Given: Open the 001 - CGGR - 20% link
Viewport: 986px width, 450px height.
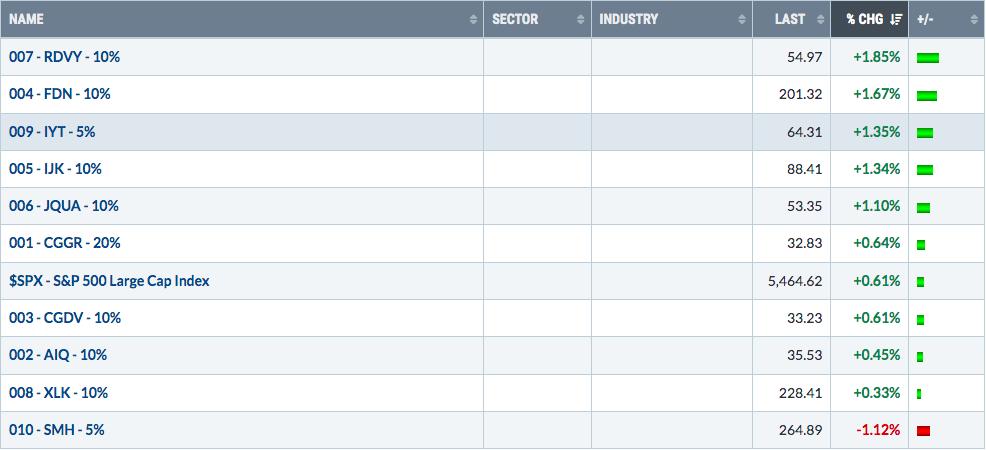Looking at the screenshot, I should pyautogui.click(x=65, y=243).
